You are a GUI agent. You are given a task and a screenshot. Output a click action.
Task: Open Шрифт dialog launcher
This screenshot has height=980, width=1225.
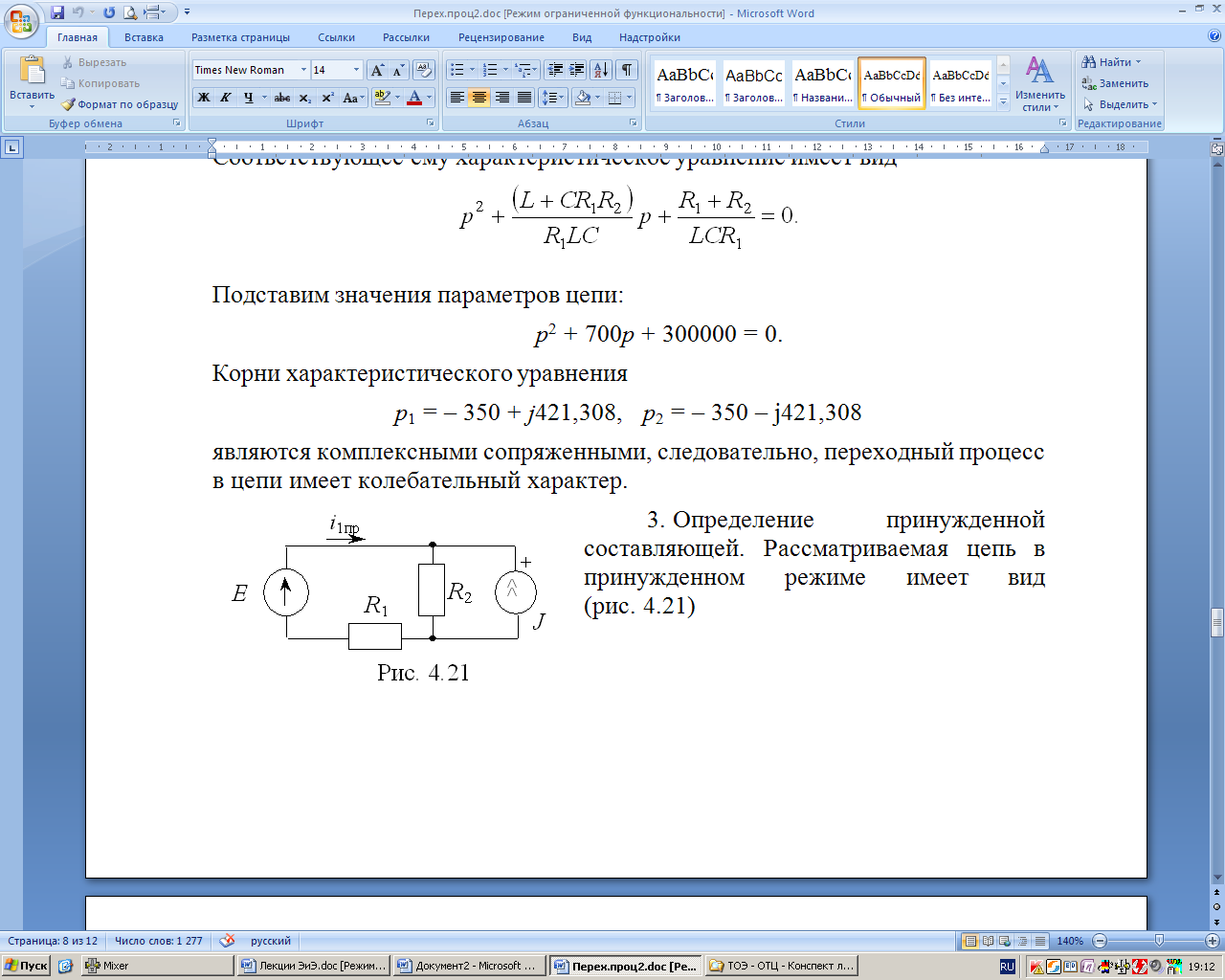(x=429, y=123)
